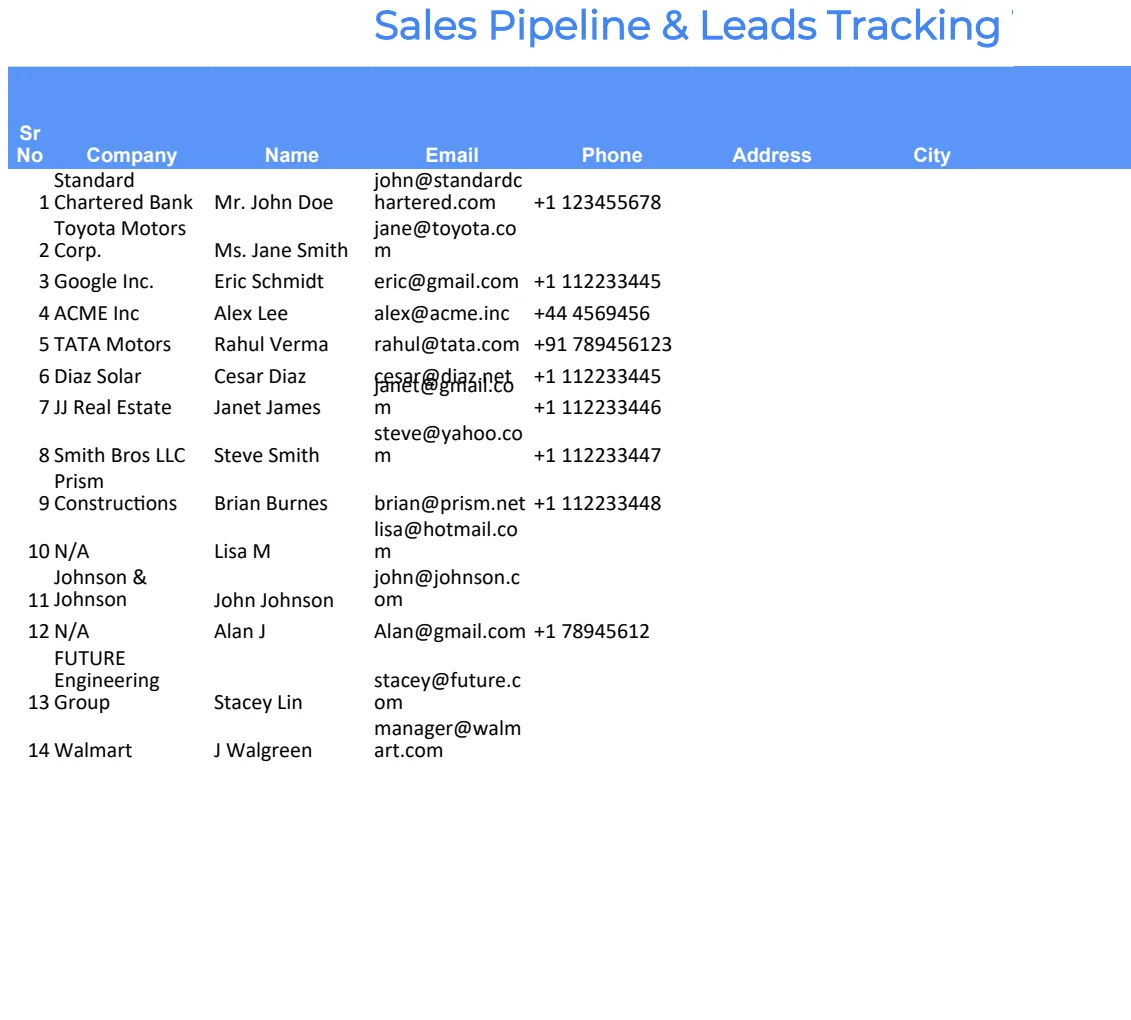Click the manager@walmart.com email cell
1131x1020 pixels.
[447, 739]
